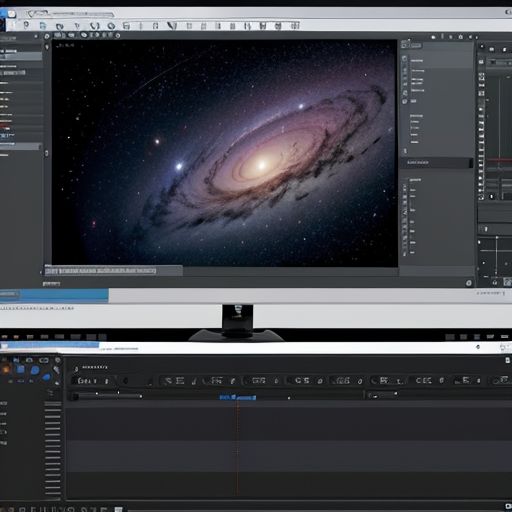Click the red item in the left panel

point(5,126)
